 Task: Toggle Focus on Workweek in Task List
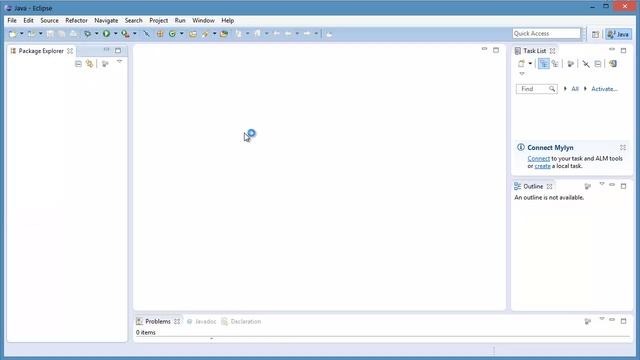click(x=571, y=64)
